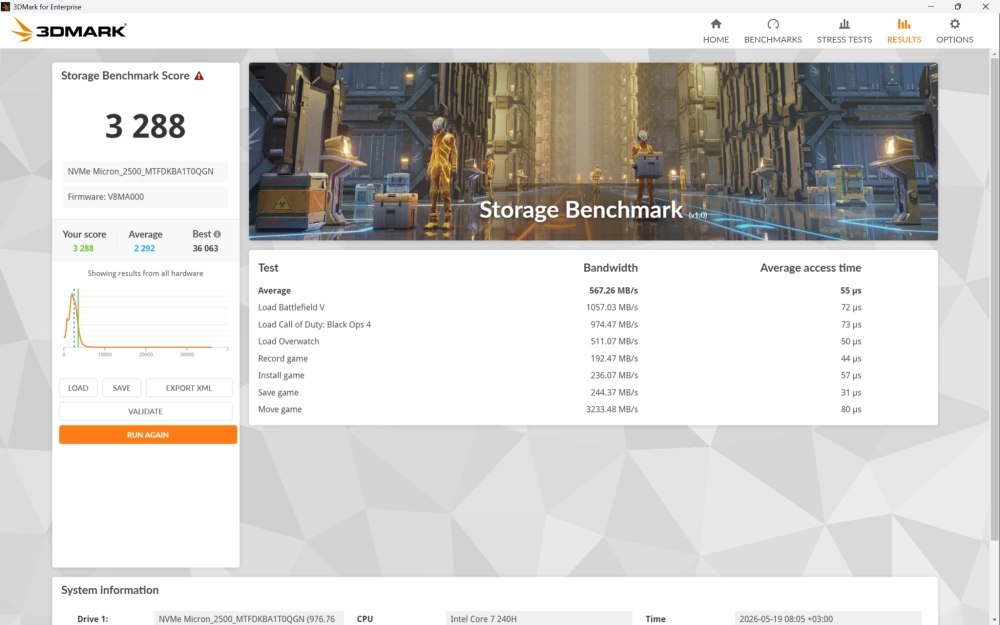Click the Time value 2026-05-19 08:05
This screenshot has height=625, width=1000.
[828, 619]
